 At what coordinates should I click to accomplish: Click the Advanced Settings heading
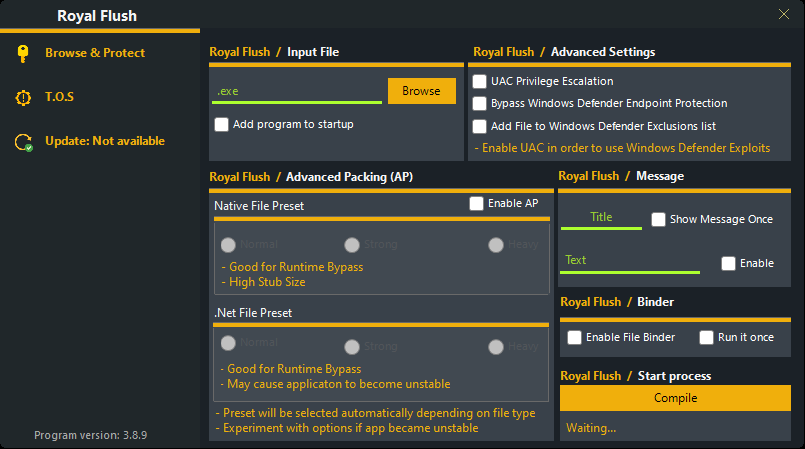(x=603, y=52)
